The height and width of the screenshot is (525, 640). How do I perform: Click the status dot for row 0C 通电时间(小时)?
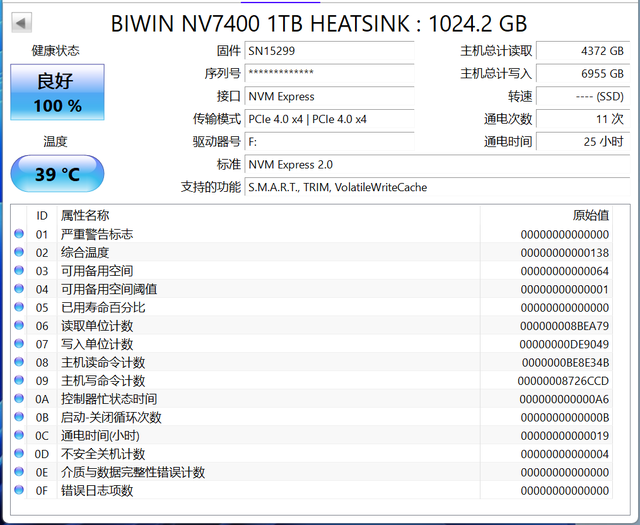[19, 435]
